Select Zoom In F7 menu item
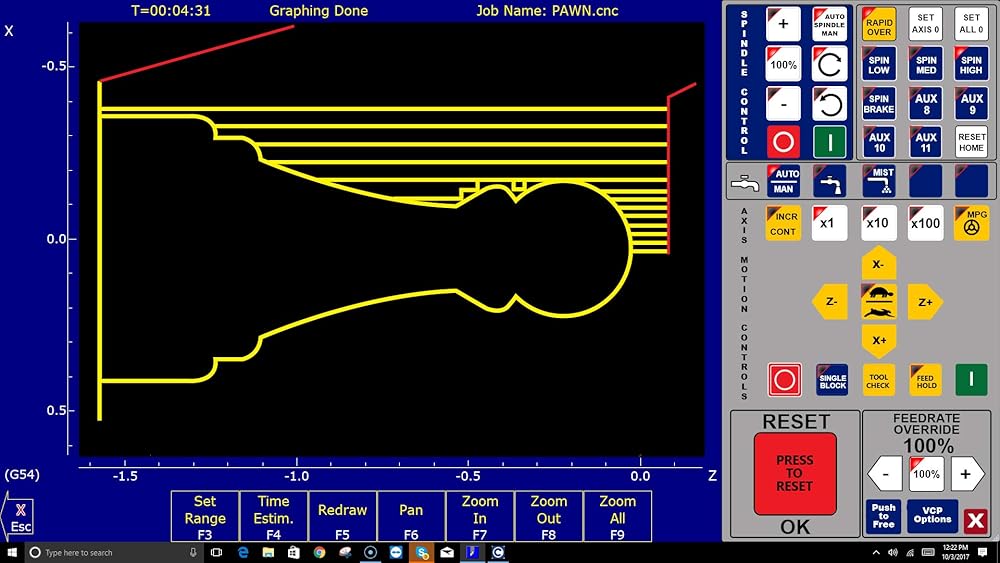Image resolution: width=1000 pixels, height=563 pixels. pos(480,517)
